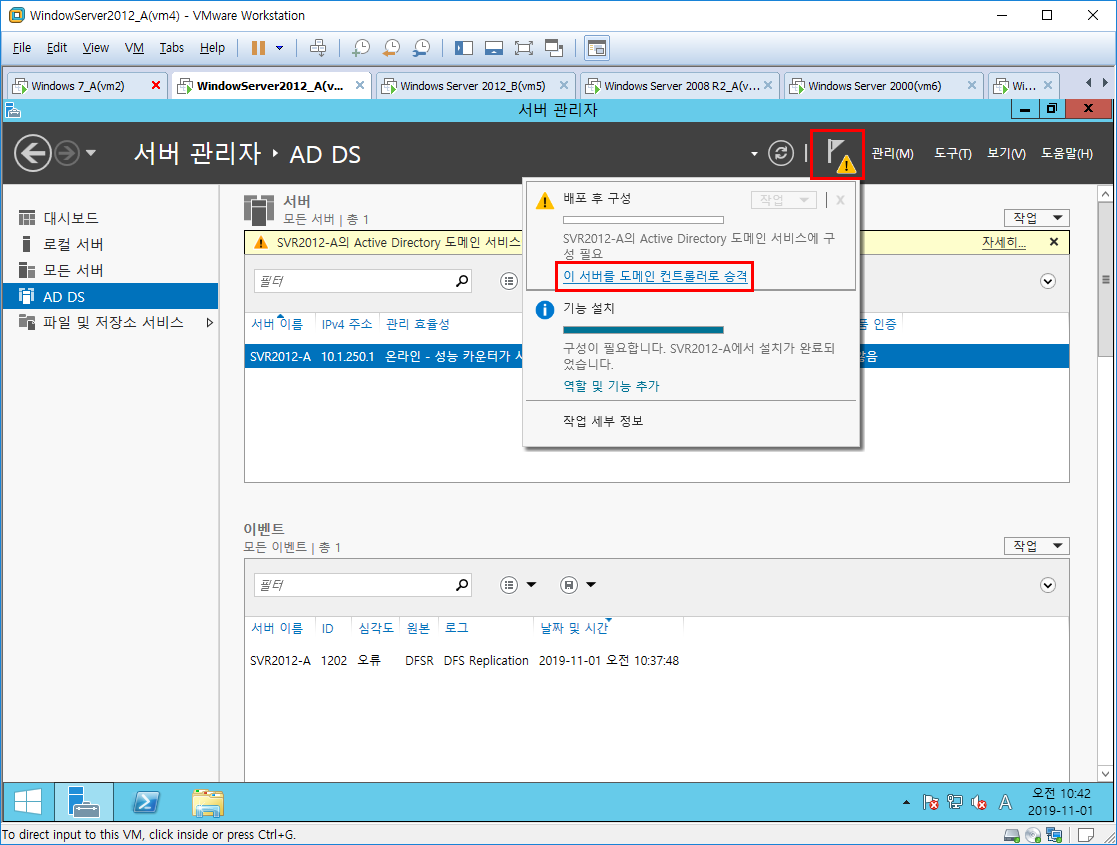This screenshot has width=1117, height=845.
Task: Open power options dropdown next to pause
Action: [280, 48]
